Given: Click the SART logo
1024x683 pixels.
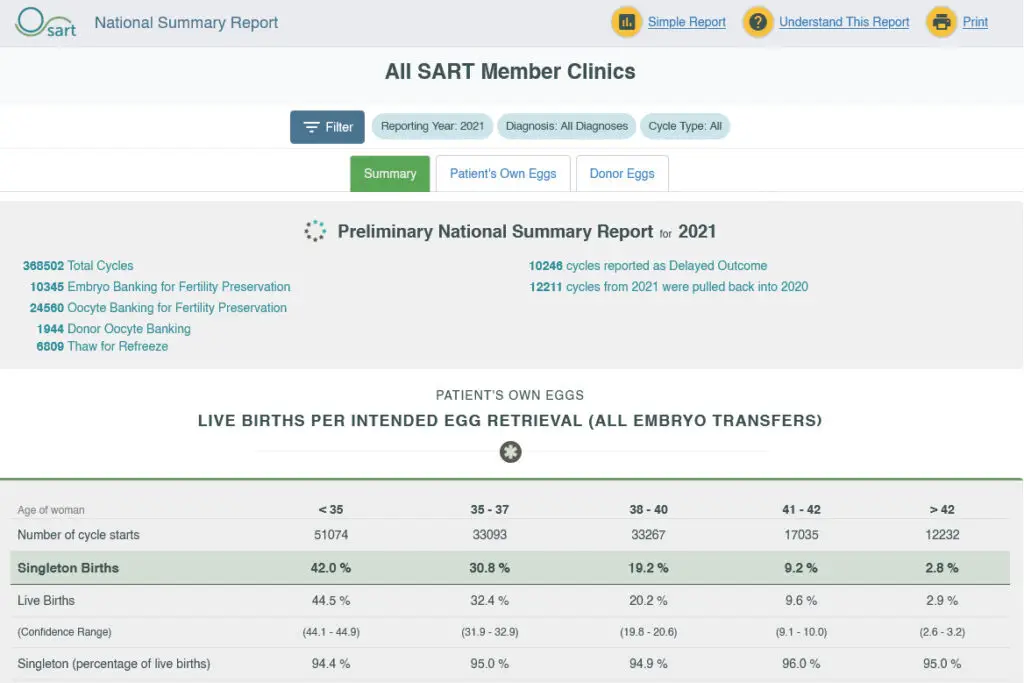Looking at the screenshot, I should 46,22.
